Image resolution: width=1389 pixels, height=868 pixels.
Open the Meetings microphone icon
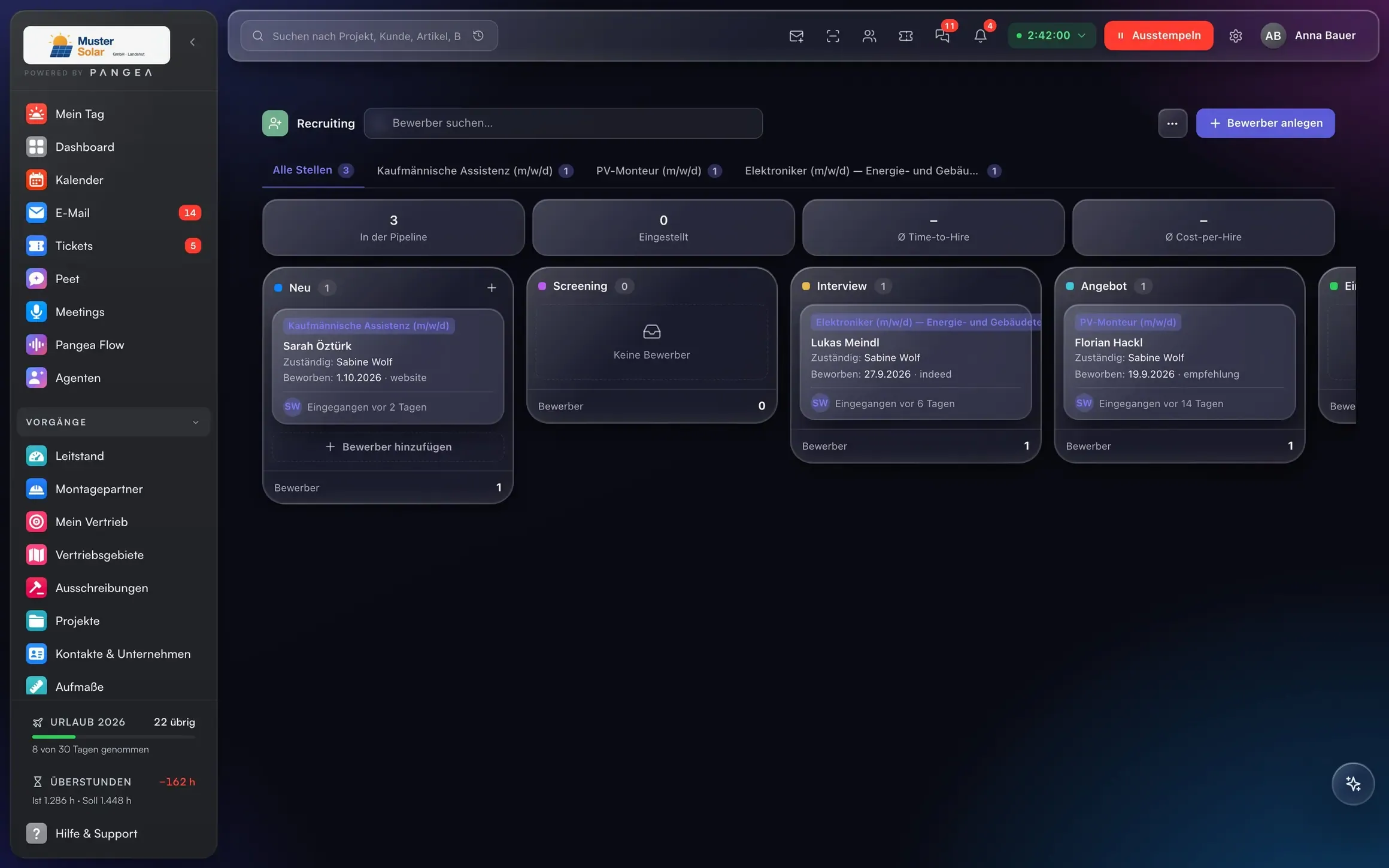[36, 312]
